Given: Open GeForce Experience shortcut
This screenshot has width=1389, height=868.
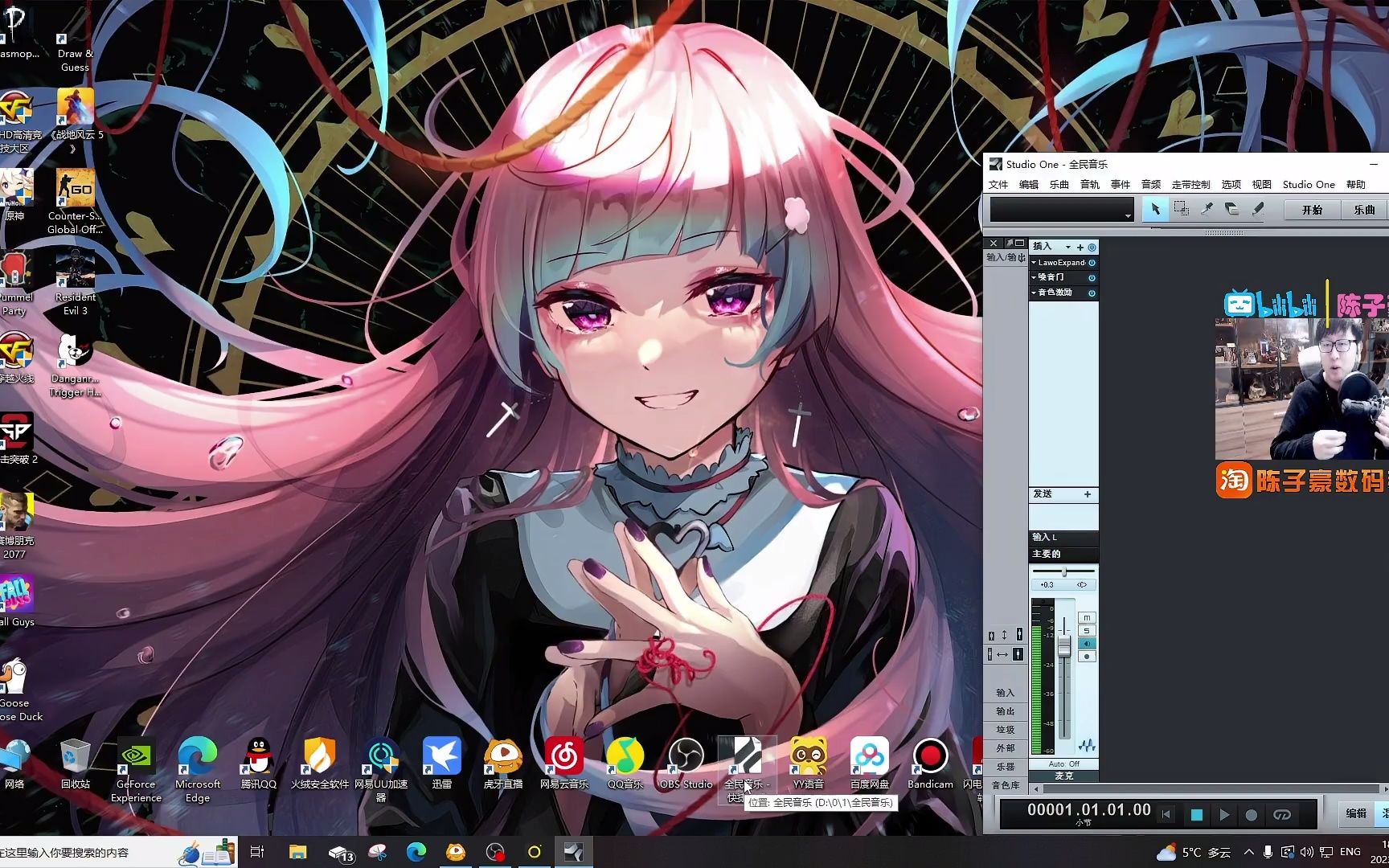Looking at the screenshot, I should point(136,769).
